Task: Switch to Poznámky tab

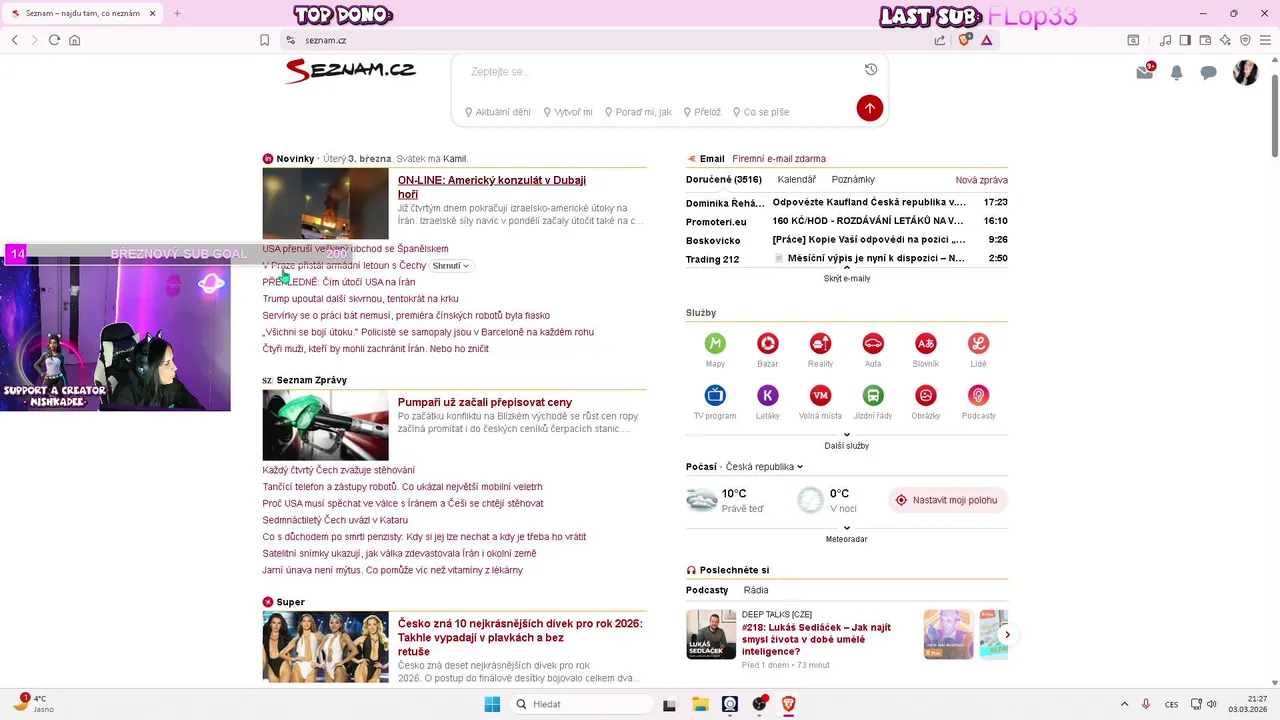Action: (x=853, y=180)
